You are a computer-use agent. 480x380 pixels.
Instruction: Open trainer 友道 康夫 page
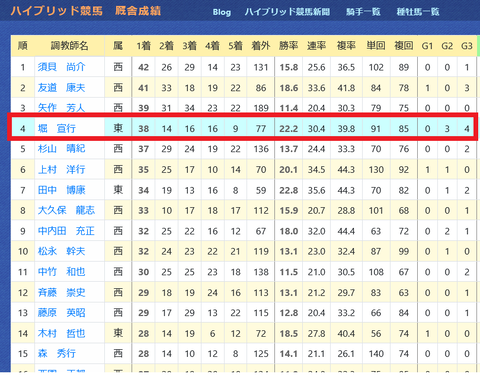(x=61, y=88)
